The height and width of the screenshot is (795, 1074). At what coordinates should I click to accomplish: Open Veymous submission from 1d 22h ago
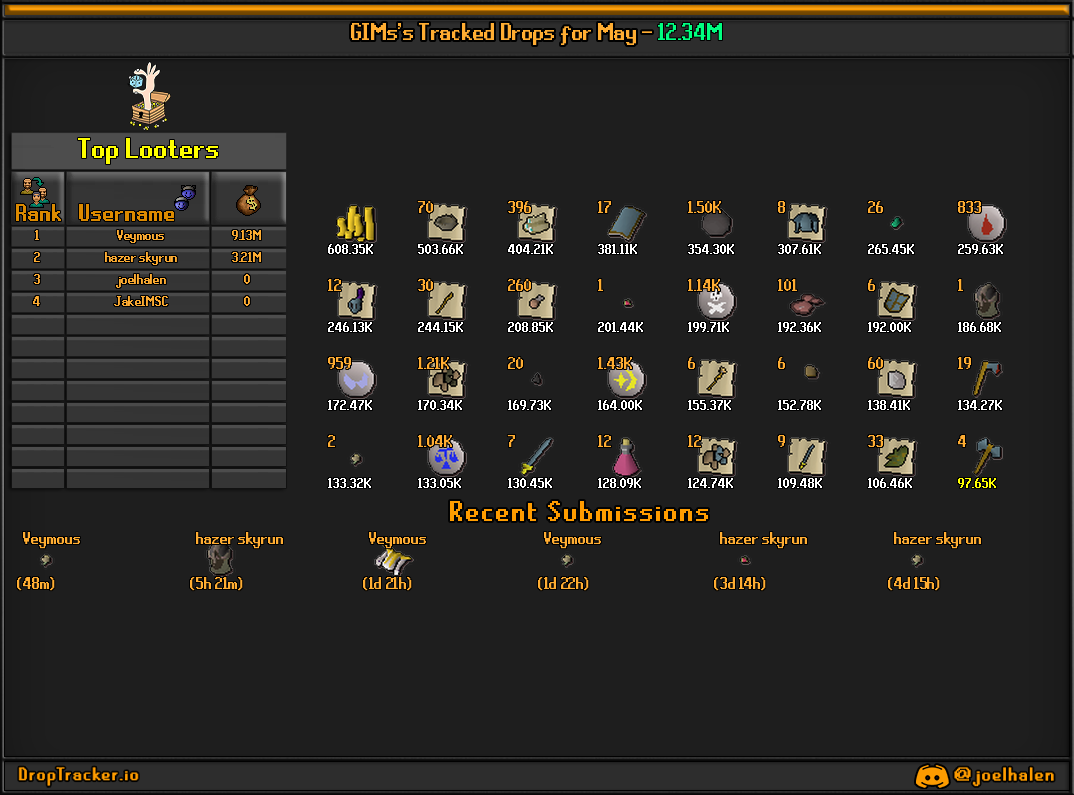(x=567, y=561)
